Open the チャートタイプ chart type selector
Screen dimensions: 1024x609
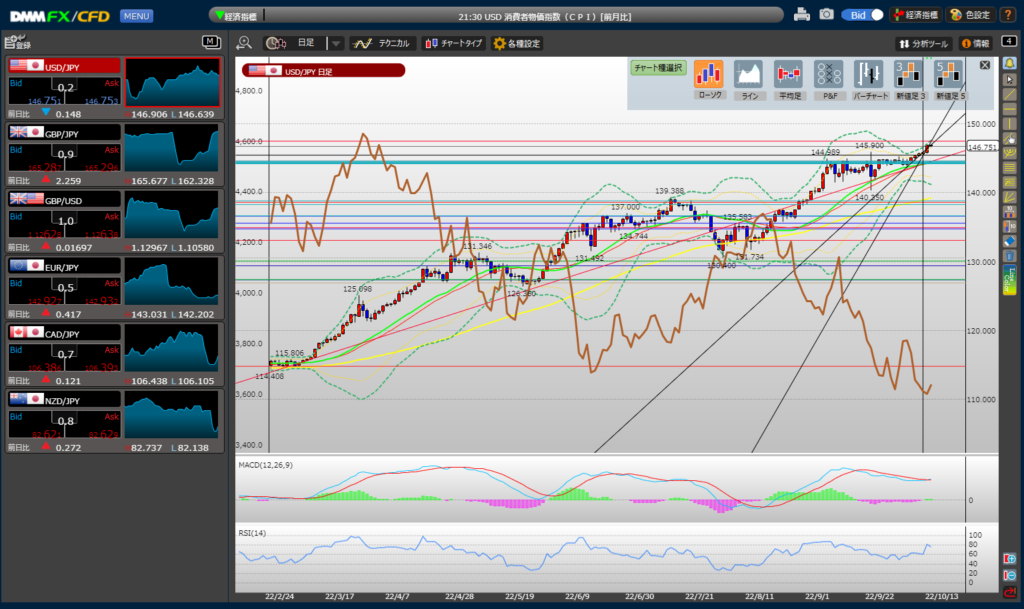coord(453,44)
